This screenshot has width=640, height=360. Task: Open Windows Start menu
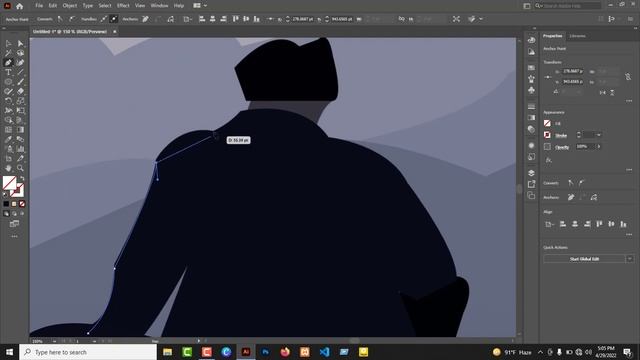[9, 352]
